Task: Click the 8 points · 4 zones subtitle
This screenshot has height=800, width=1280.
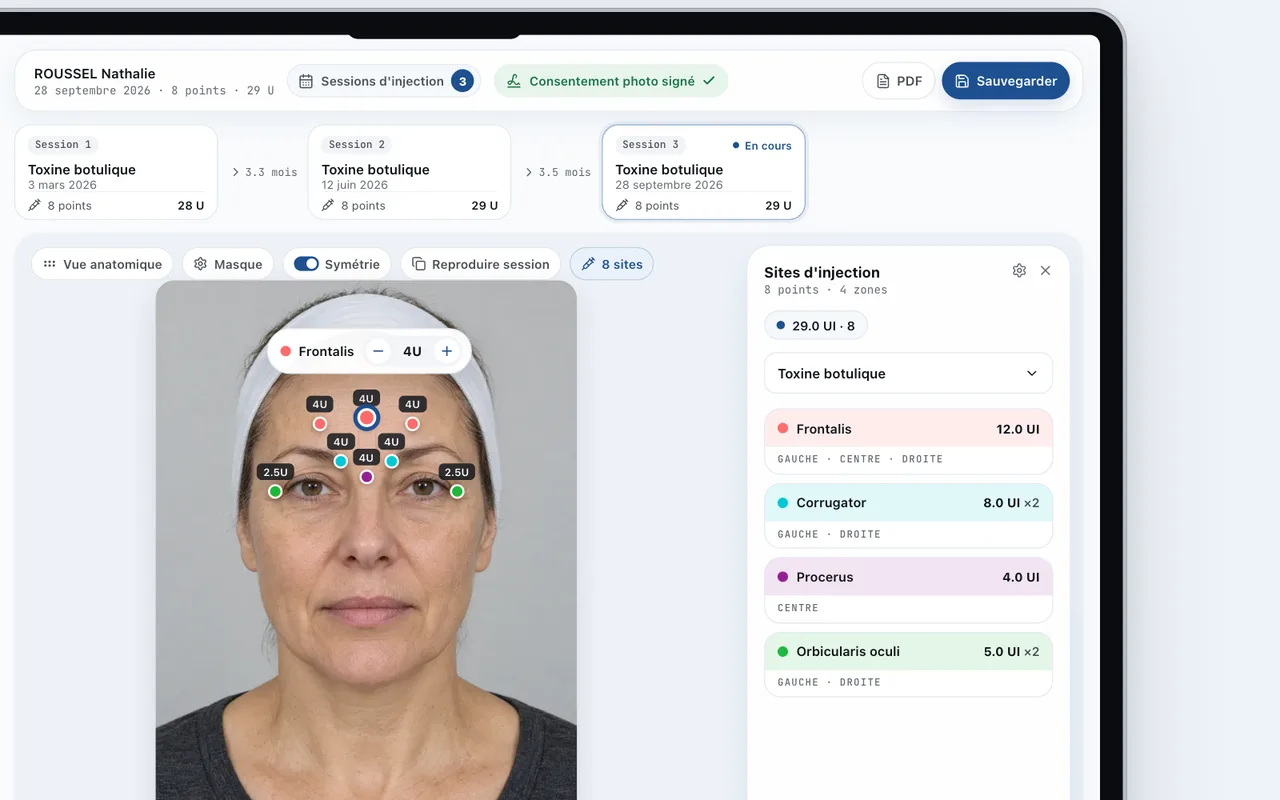Action: pyautogui.click(x=825, y=290)
